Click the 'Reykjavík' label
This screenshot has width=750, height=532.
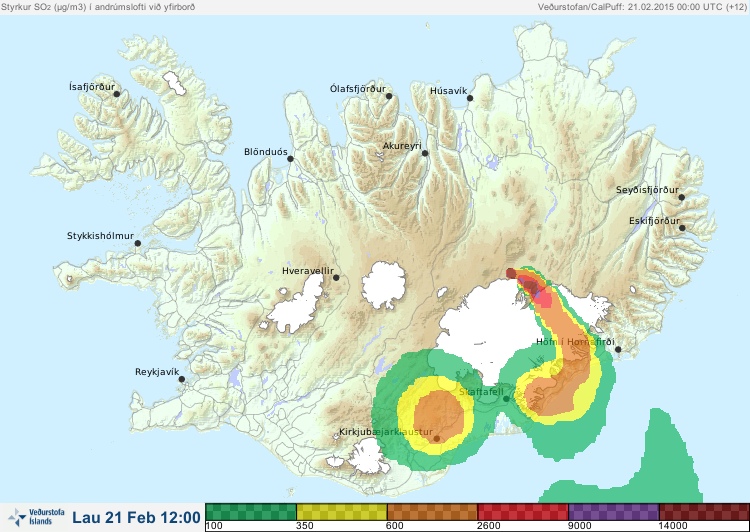157,372
